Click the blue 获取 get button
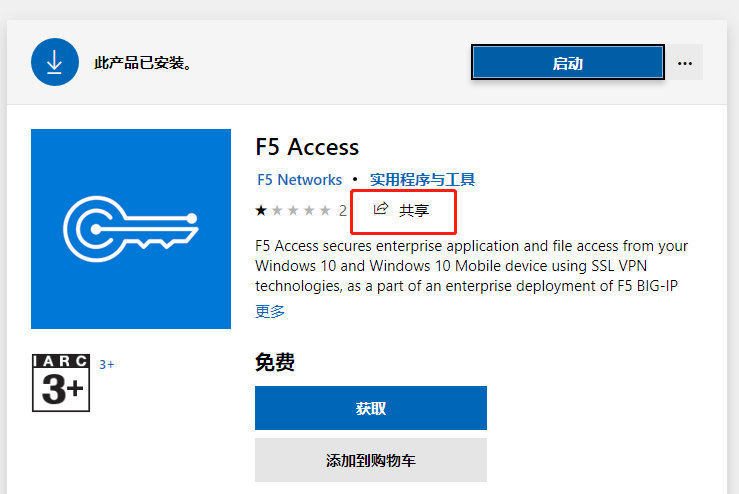The height and width of the screenshot is (494, 739). point(371,408)
